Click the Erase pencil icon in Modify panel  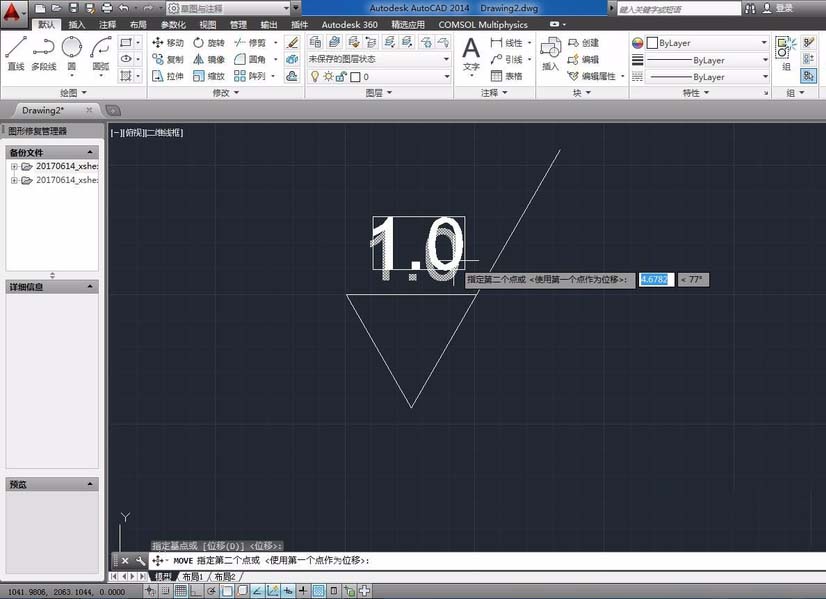[x=292, y=42]
